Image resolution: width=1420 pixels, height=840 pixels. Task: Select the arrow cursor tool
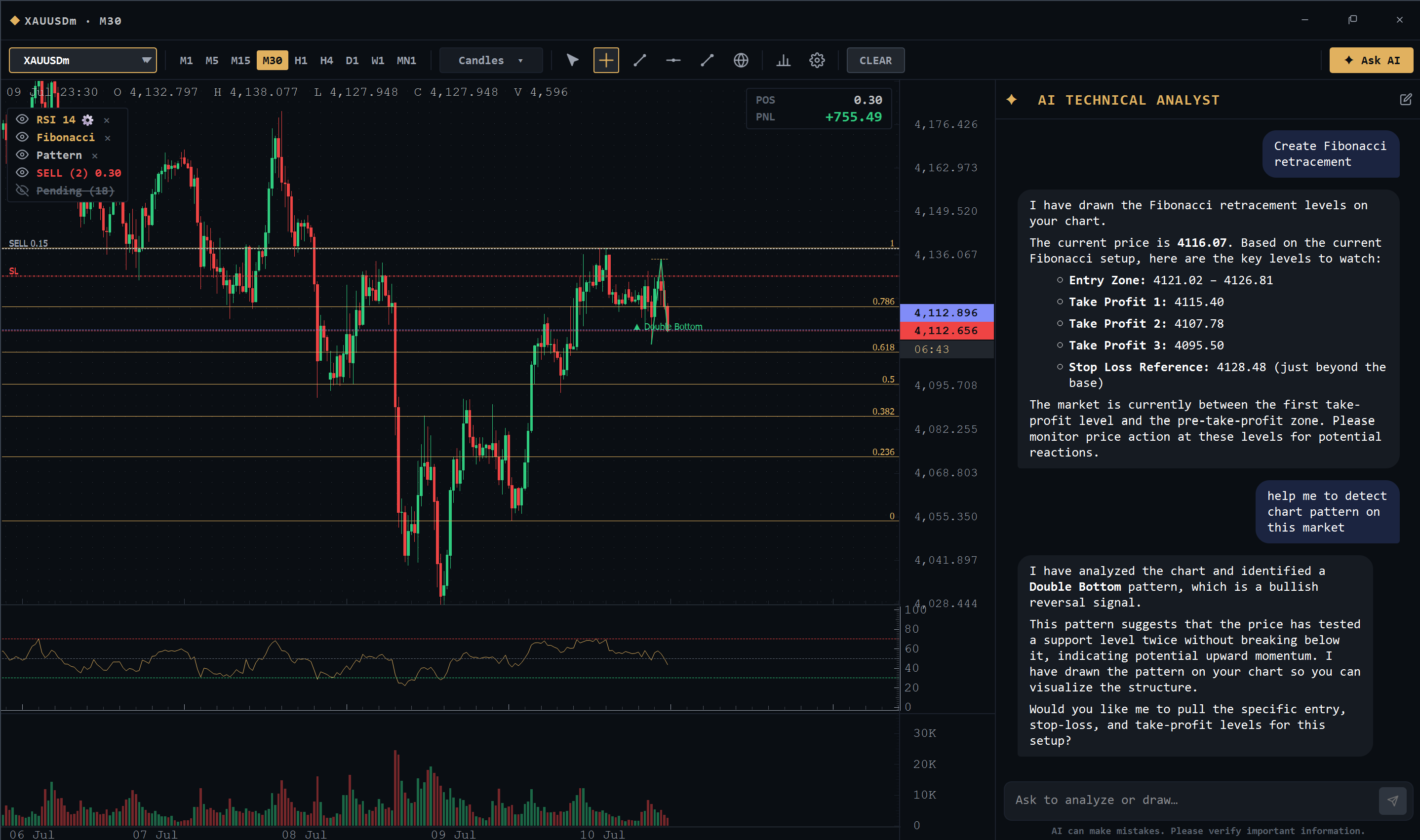pos(572,60)
